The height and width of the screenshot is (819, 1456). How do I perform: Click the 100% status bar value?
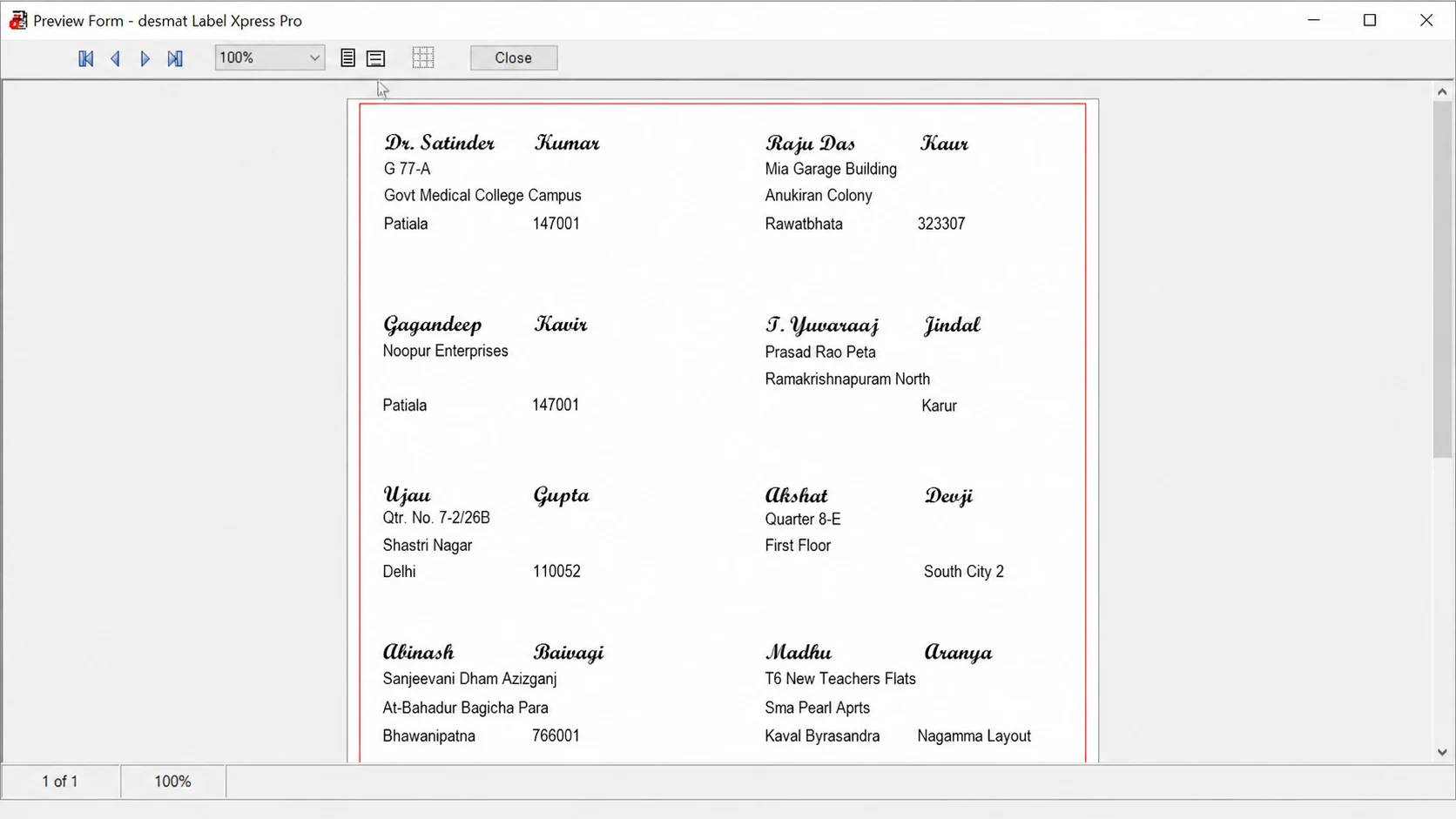pyautogui.click(x=172, y=782)
